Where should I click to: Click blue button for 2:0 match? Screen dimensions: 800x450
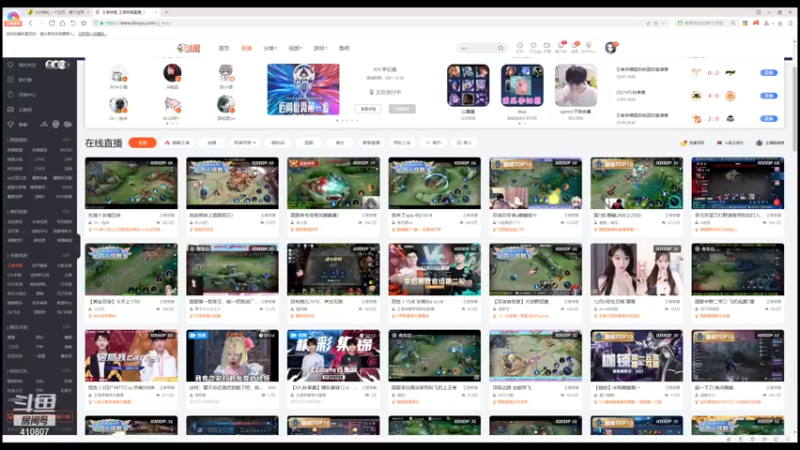click(769, 119)
